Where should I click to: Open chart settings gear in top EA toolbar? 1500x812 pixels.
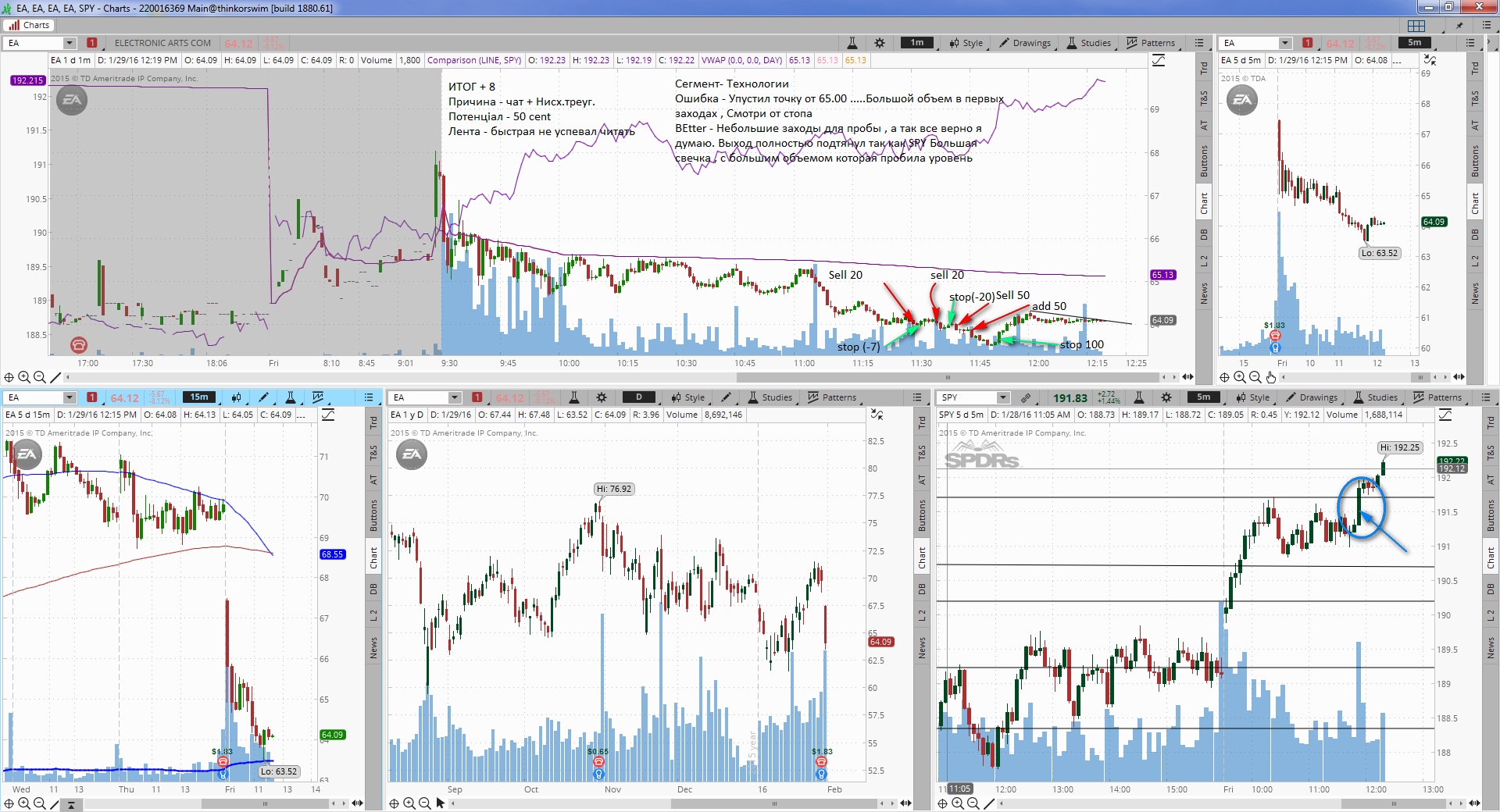880,43
